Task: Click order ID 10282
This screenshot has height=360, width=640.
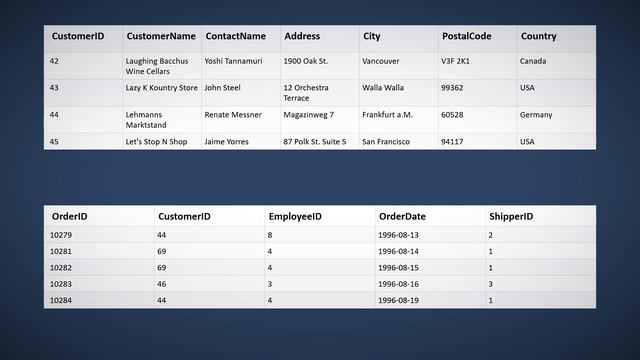Action: [61, 268]
